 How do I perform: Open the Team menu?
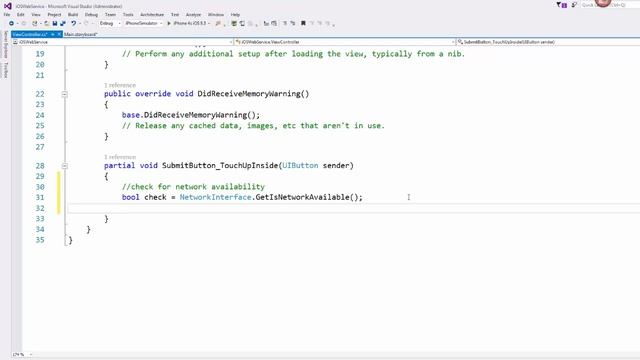click(x=110, y=15)
